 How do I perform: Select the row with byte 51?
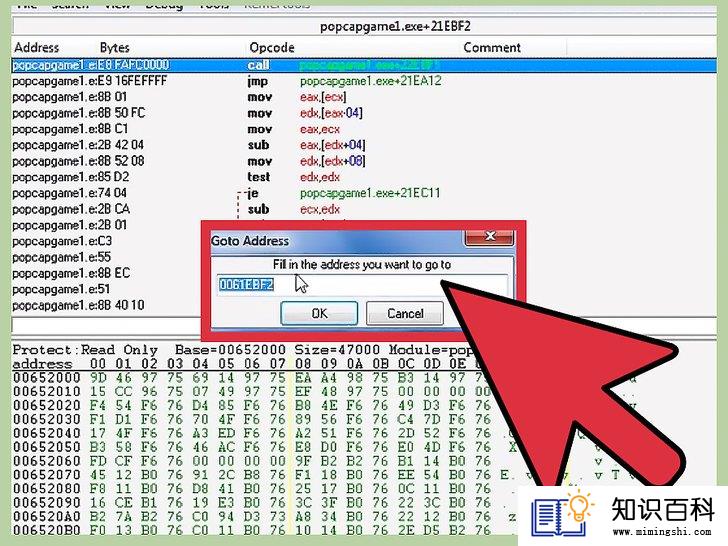pyautogui.click(x=106, y=289)
